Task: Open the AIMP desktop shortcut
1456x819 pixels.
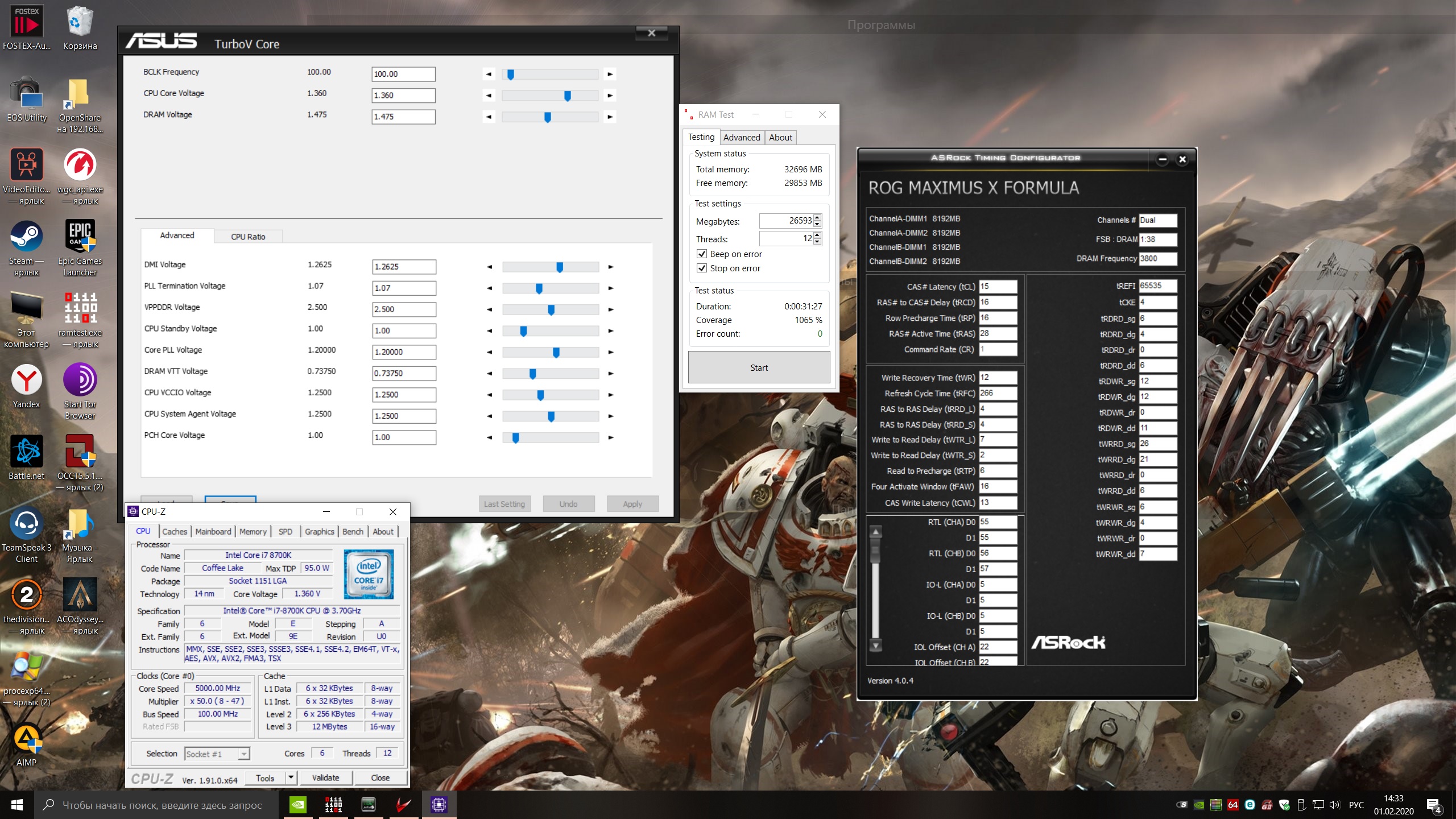Action: [26, 740]
